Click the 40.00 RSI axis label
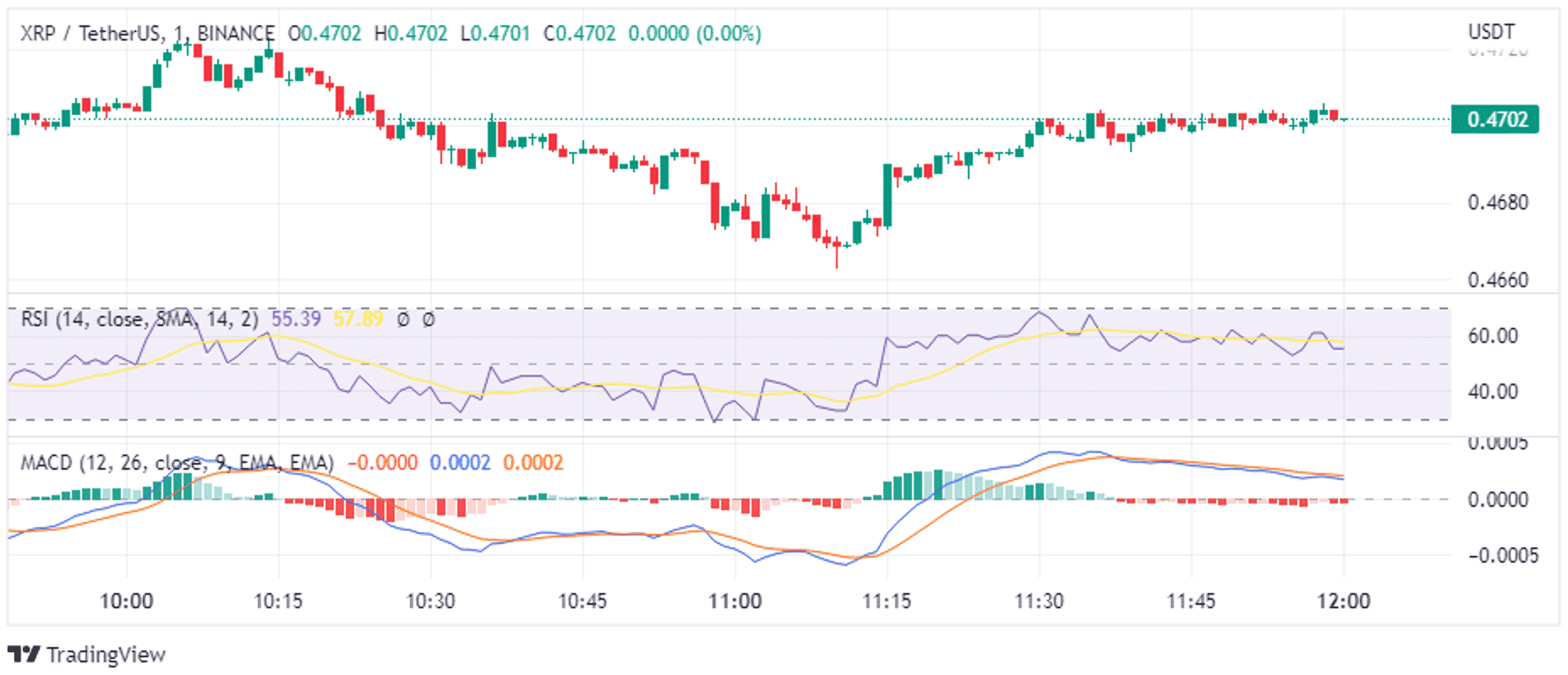This screenshot has width=1568, height=675. tap(1493, 392)
